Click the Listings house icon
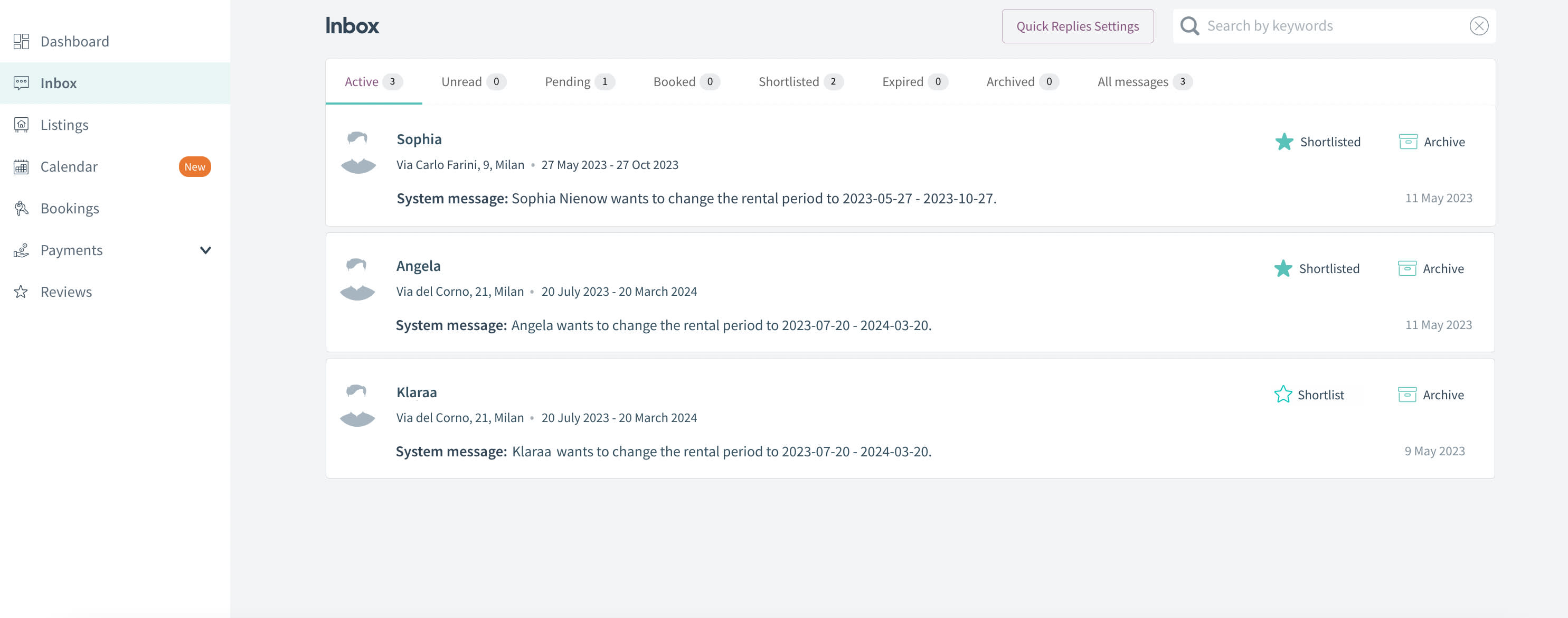This screenshot has width=1568, height=618. [x=21, y=125]
